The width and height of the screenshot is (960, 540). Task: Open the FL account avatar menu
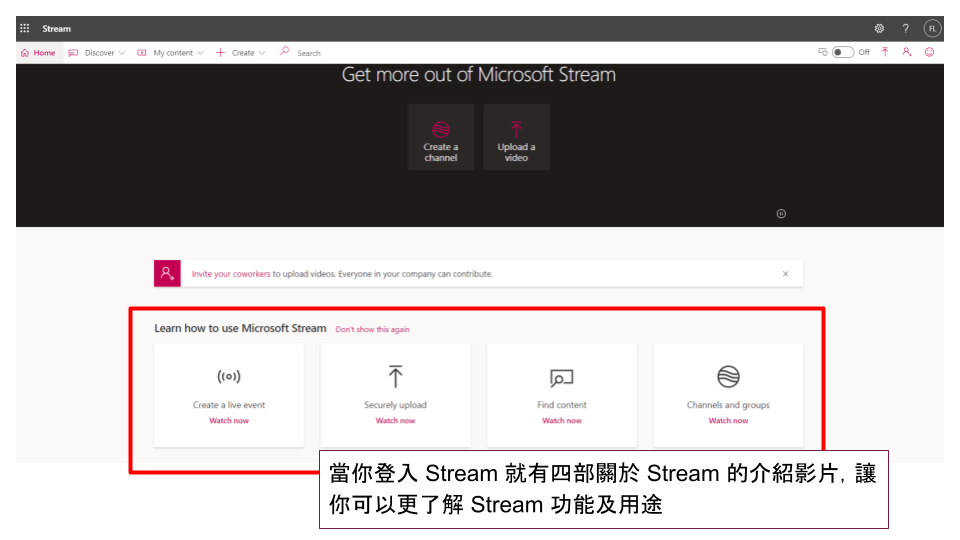932,28
